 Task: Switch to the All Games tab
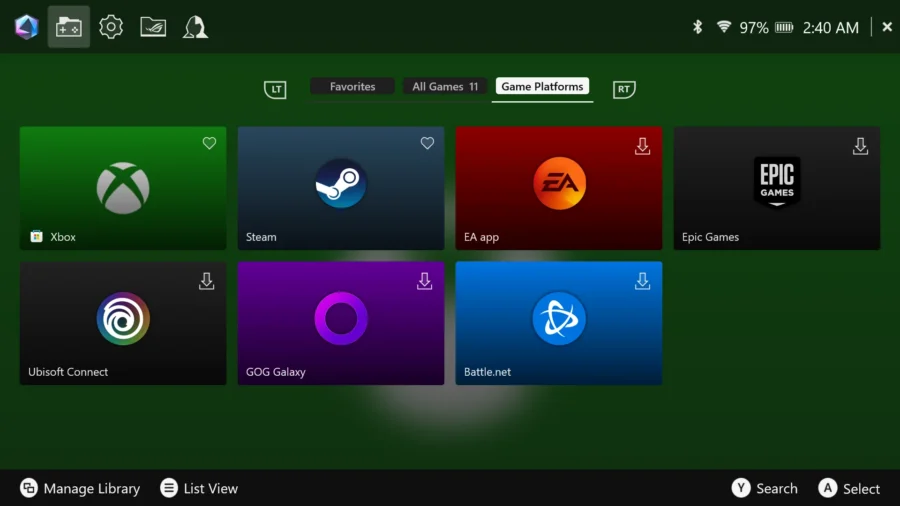pyautogui.click(x=445, y=87)
